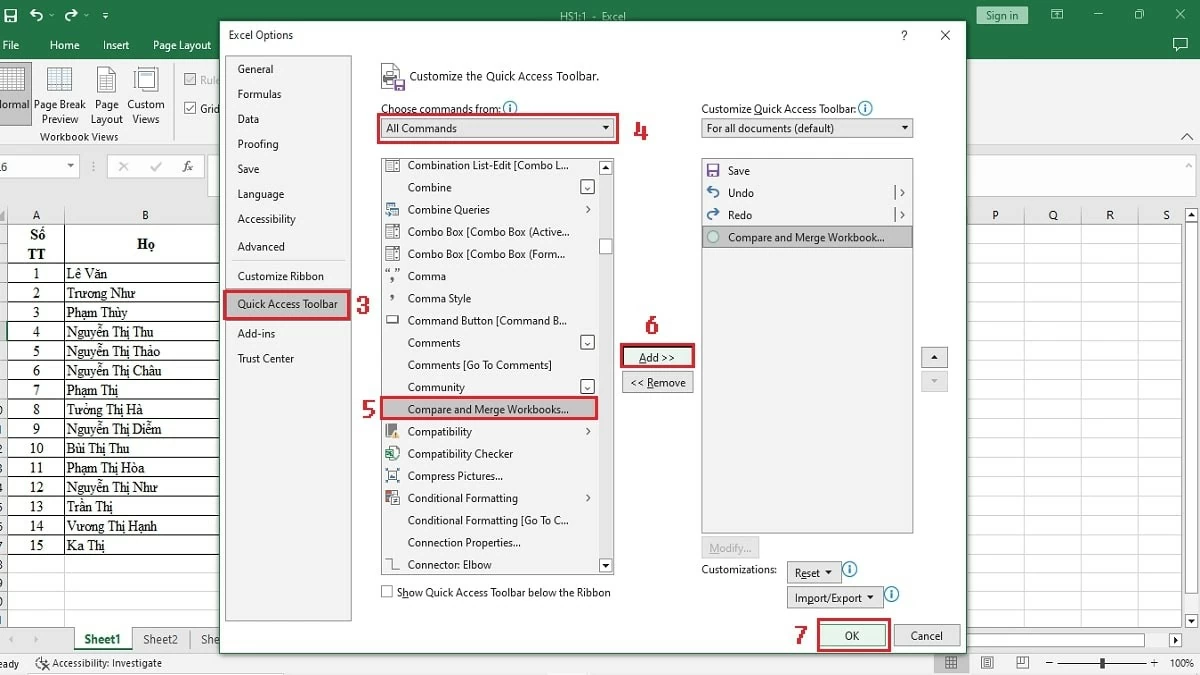Click the Choose commands info icon
The image size is (1200, 675).
click(x=510, y=106)
